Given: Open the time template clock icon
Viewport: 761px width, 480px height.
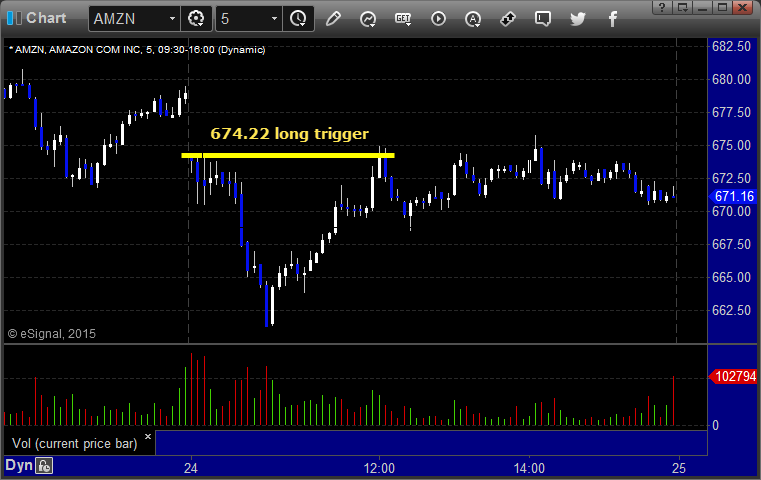Looking at the screenshot, I should point(298,19).
